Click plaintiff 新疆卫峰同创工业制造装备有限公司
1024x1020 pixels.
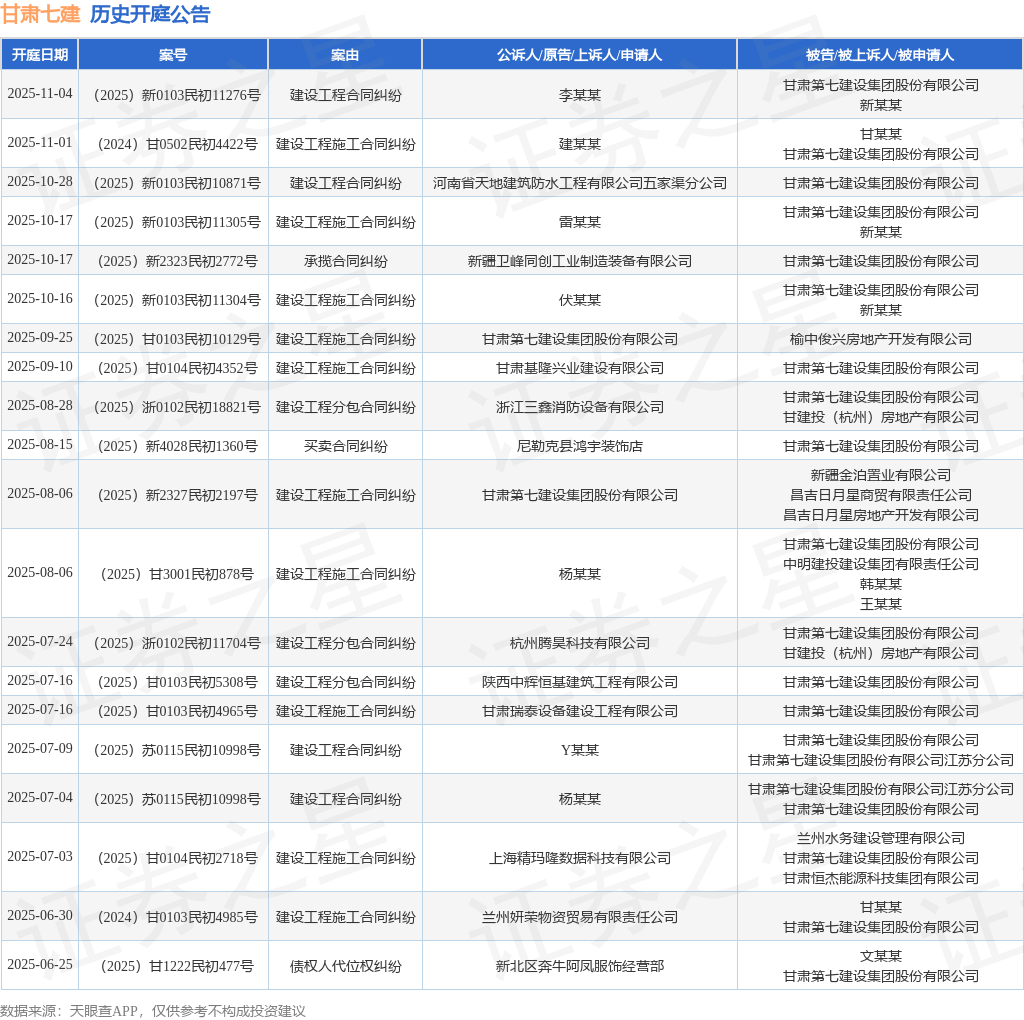click(x=579, y=262)
